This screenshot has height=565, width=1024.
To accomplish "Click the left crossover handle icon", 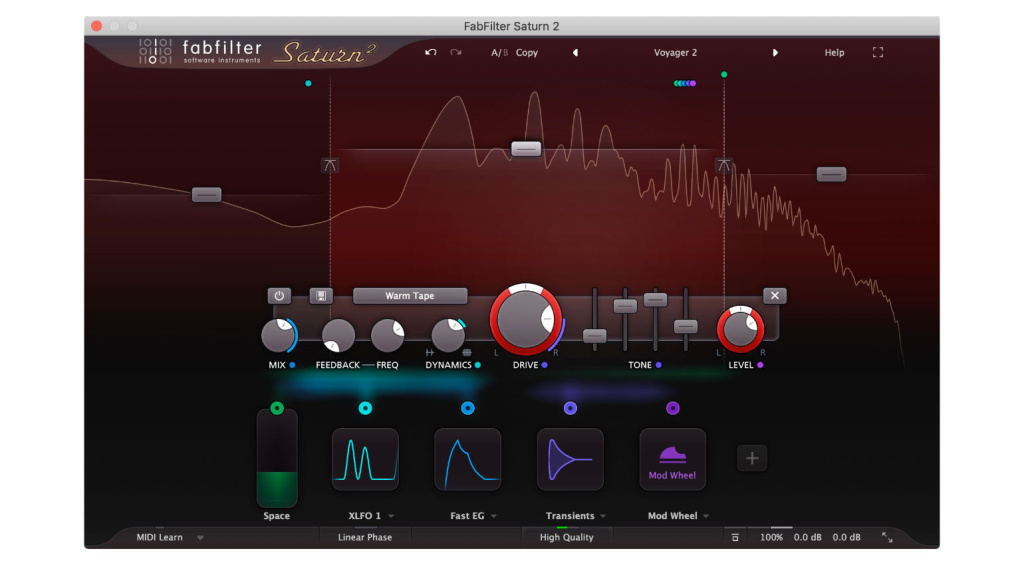I will (x=330, y=165).
